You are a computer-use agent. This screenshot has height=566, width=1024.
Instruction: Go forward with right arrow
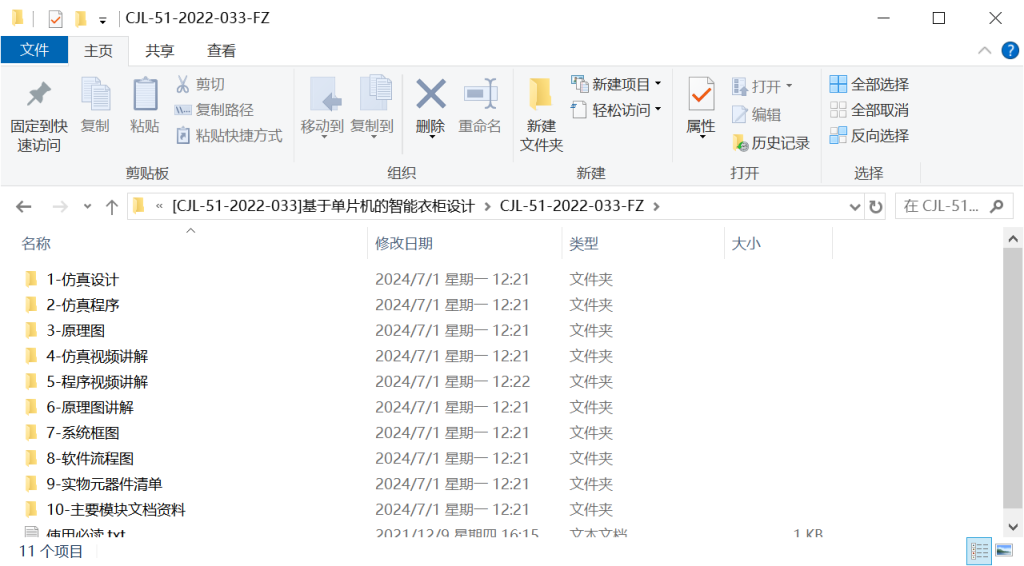(x=60, y=207)
